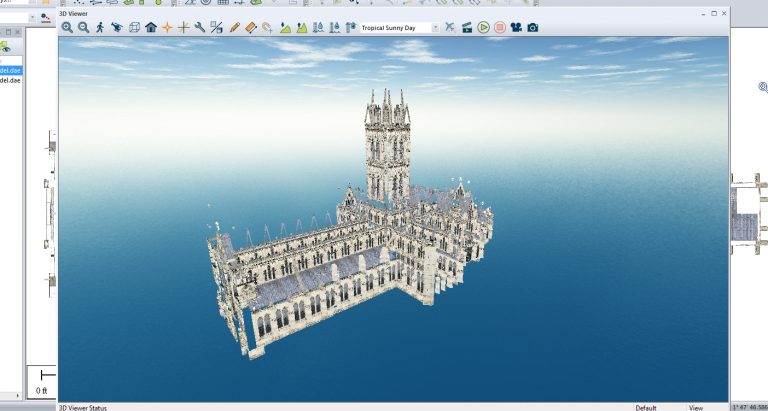Click the orange crosshair plus icon
The height and width of the screenshot is (411, 768).
coord(184,27)
